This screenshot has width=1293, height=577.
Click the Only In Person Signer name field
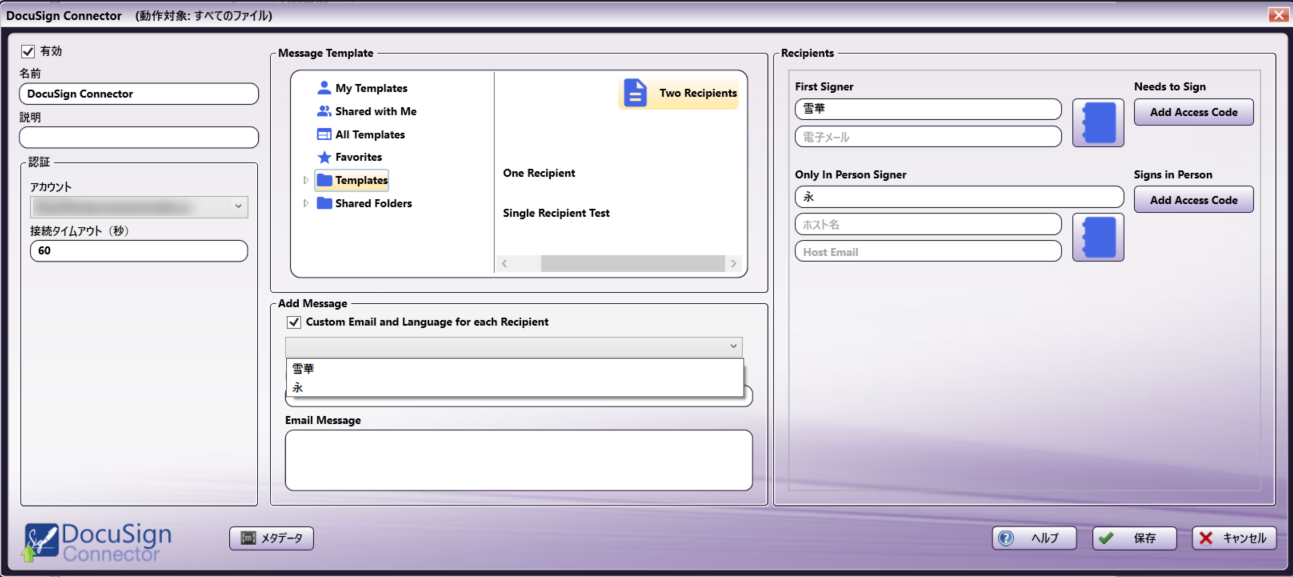coord(959,197)
